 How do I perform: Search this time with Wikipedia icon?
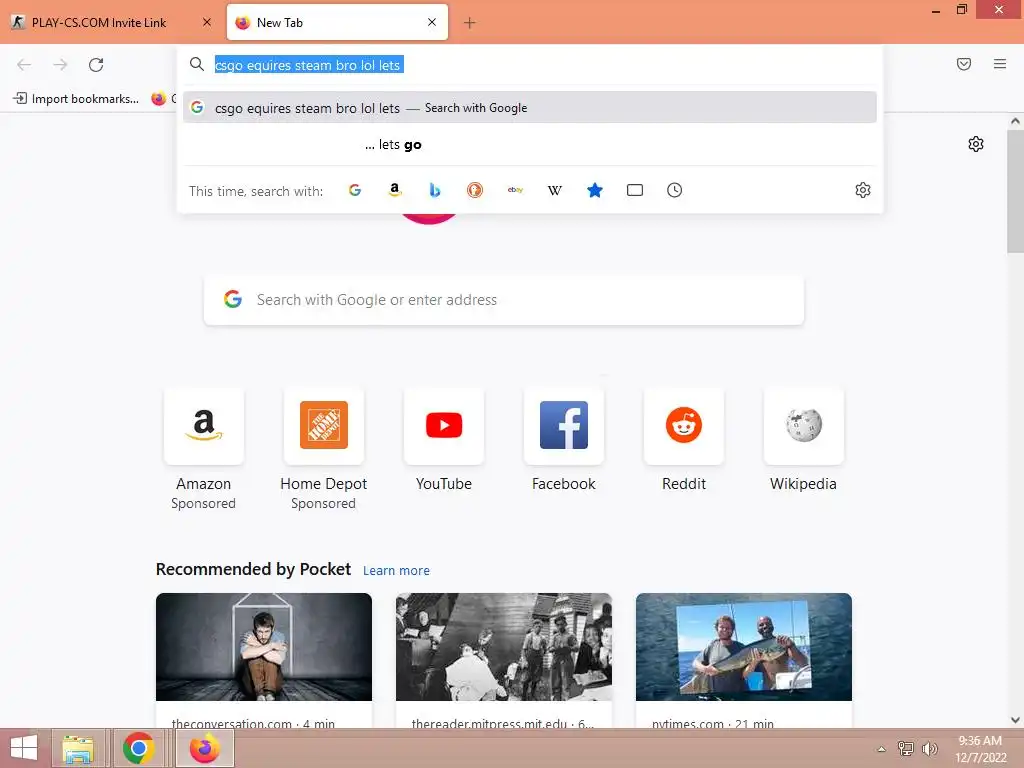pos(555,190)
